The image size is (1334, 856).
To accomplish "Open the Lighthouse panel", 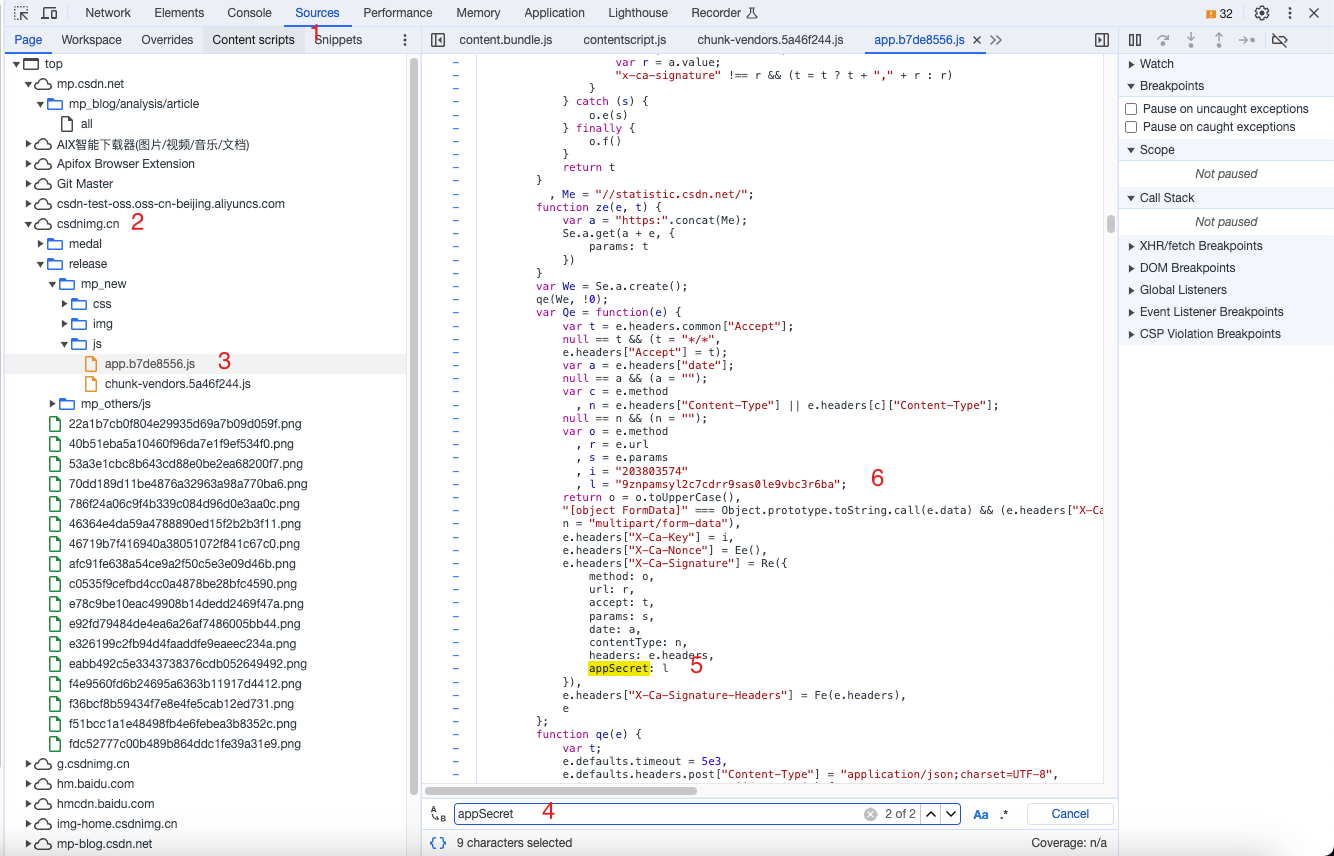I will click(x=638, y=13).
